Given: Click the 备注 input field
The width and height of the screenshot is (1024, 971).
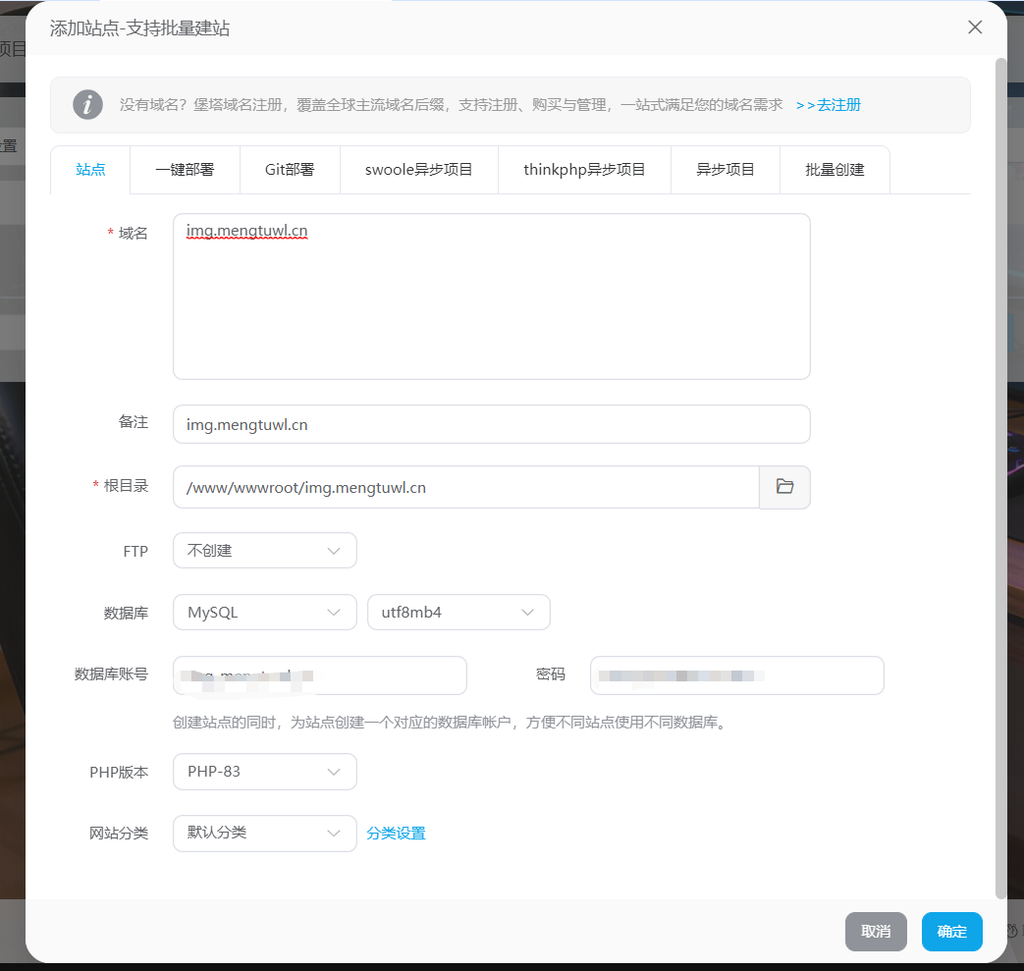Looking at the screenshot, I should (492, 424).
